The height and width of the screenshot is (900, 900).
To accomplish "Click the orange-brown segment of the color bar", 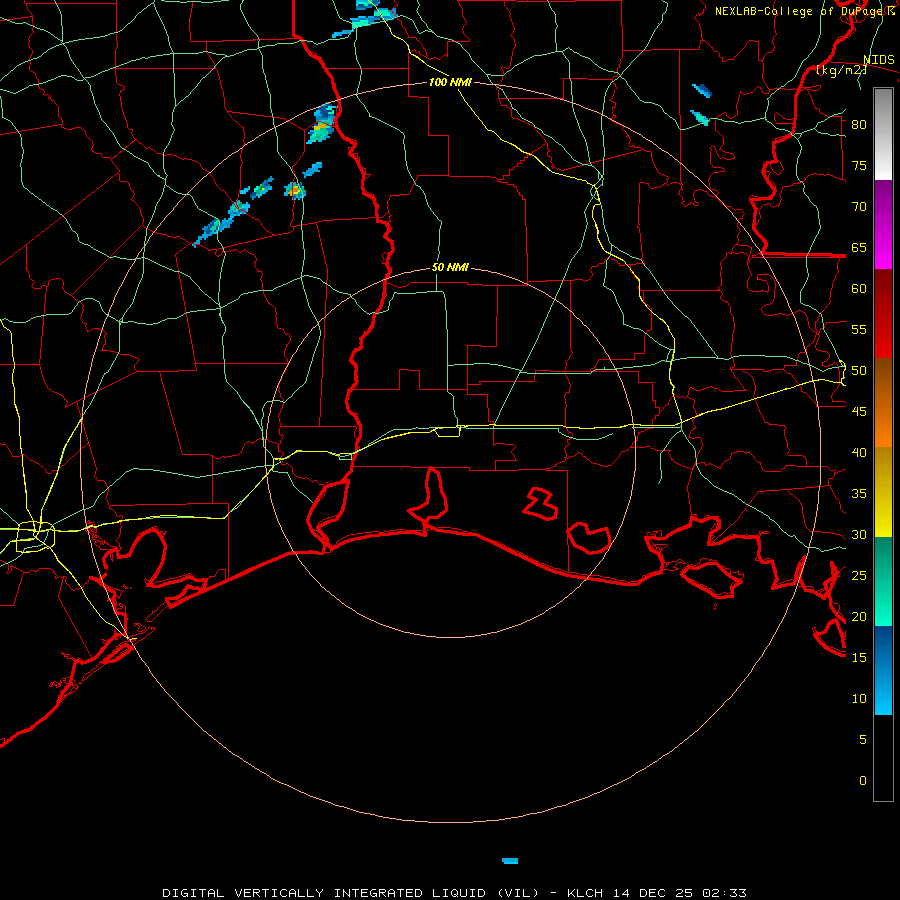I will click(x=883, y=402).
